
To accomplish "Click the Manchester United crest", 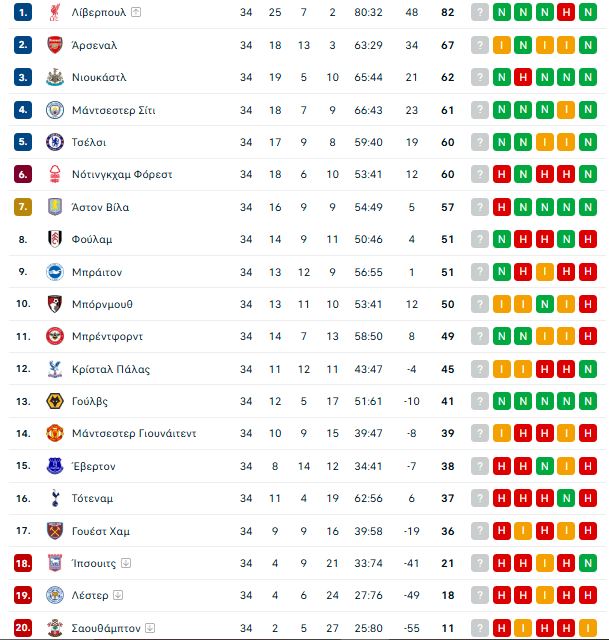I will (55, 433).
